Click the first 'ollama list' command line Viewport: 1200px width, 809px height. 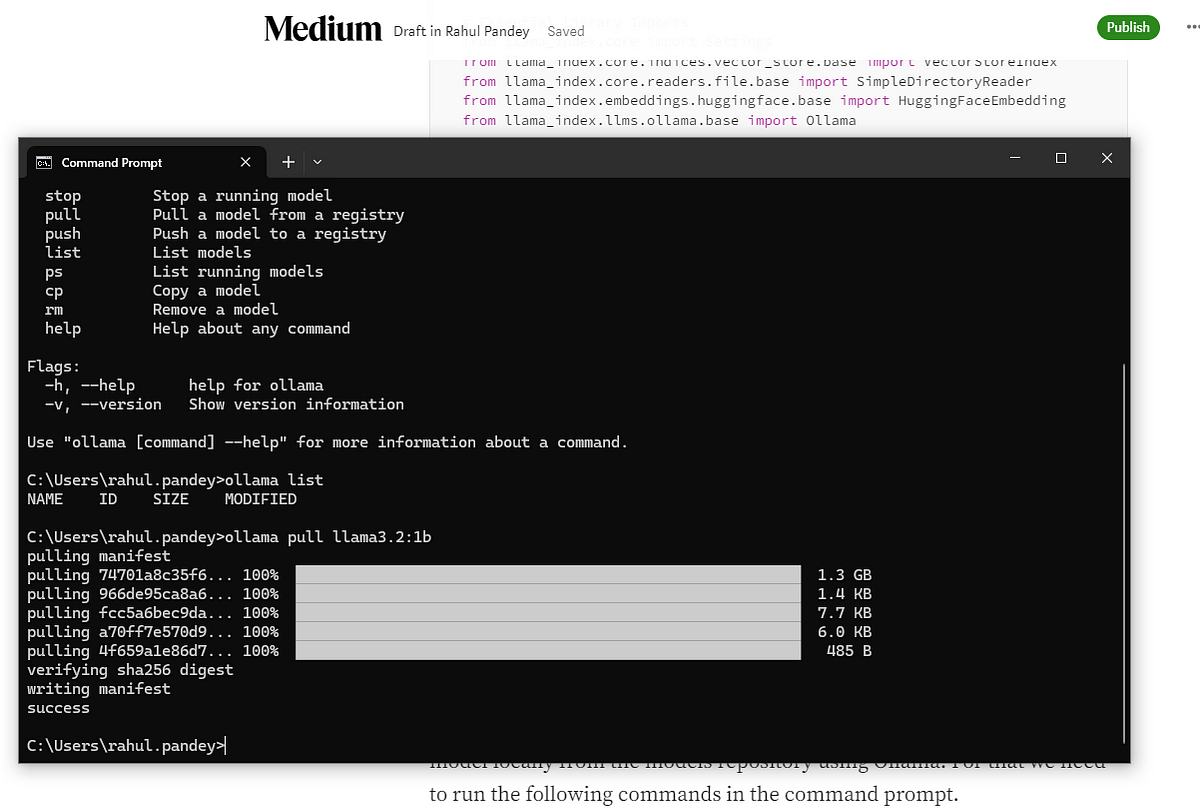point(175,480)
